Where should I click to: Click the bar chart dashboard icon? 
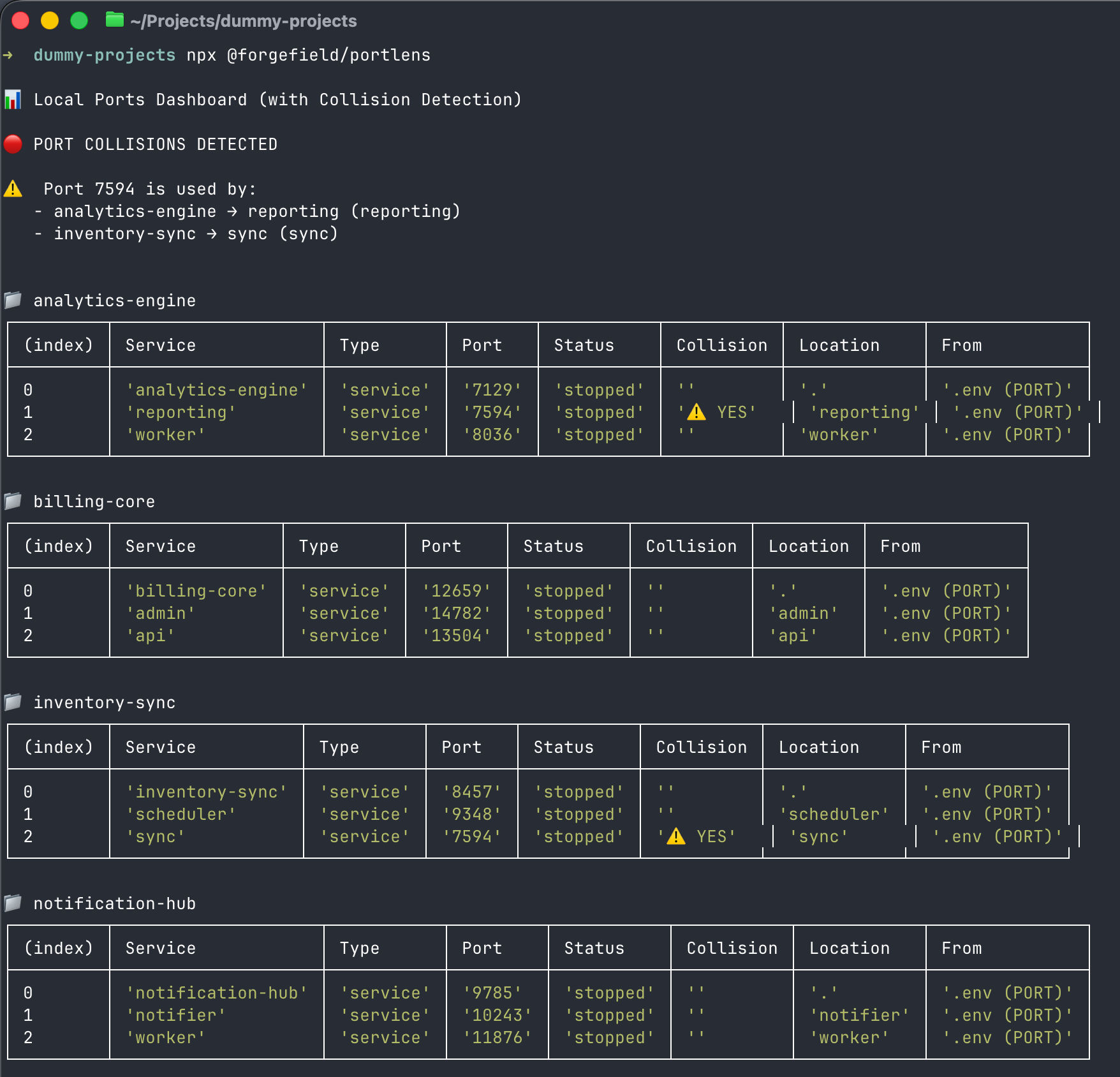[14, 100]
